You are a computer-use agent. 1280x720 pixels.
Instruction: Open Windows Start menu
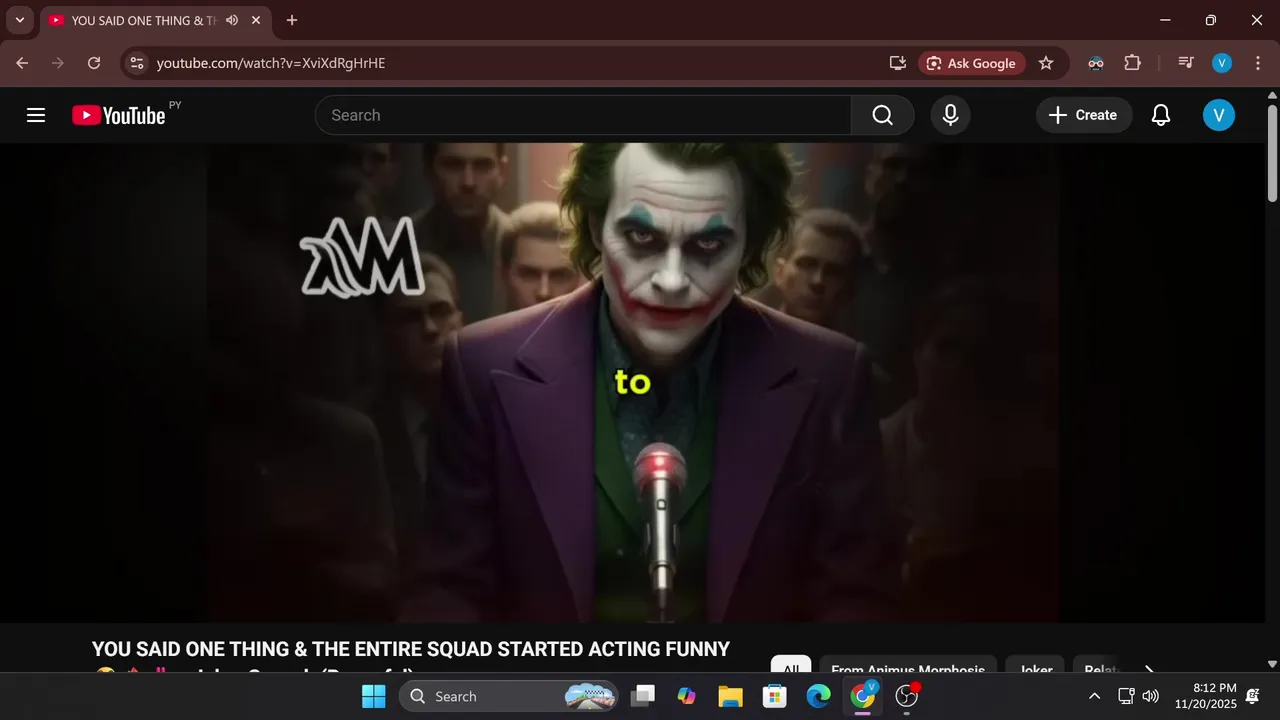[x=374, y=696]
